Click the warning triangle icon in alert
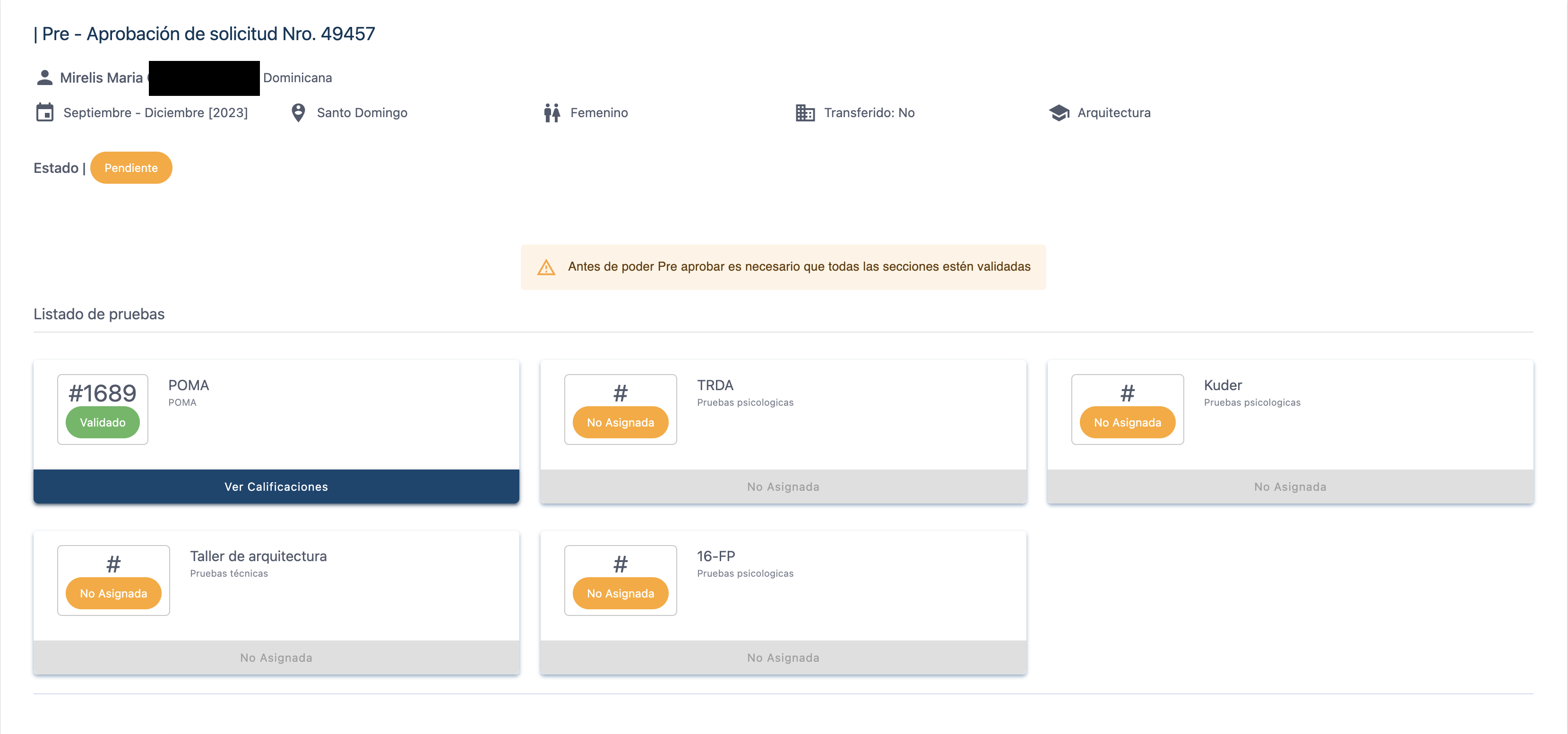1568x734 pixels. point(546,267)
